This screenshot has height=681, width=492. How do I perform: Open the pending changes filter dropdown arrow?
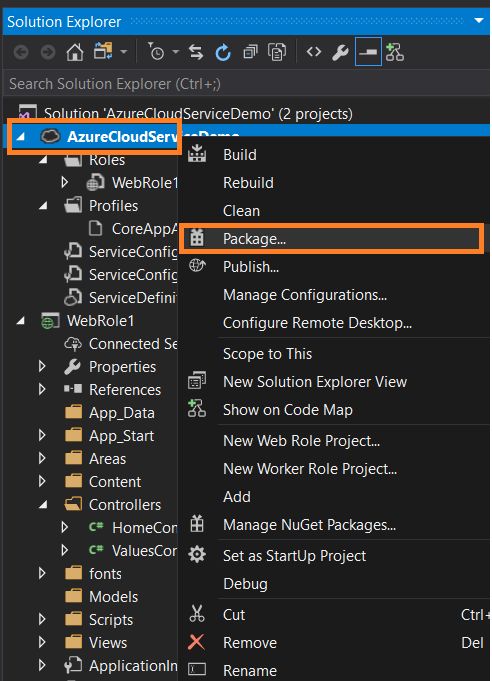(x=175, y=52)
